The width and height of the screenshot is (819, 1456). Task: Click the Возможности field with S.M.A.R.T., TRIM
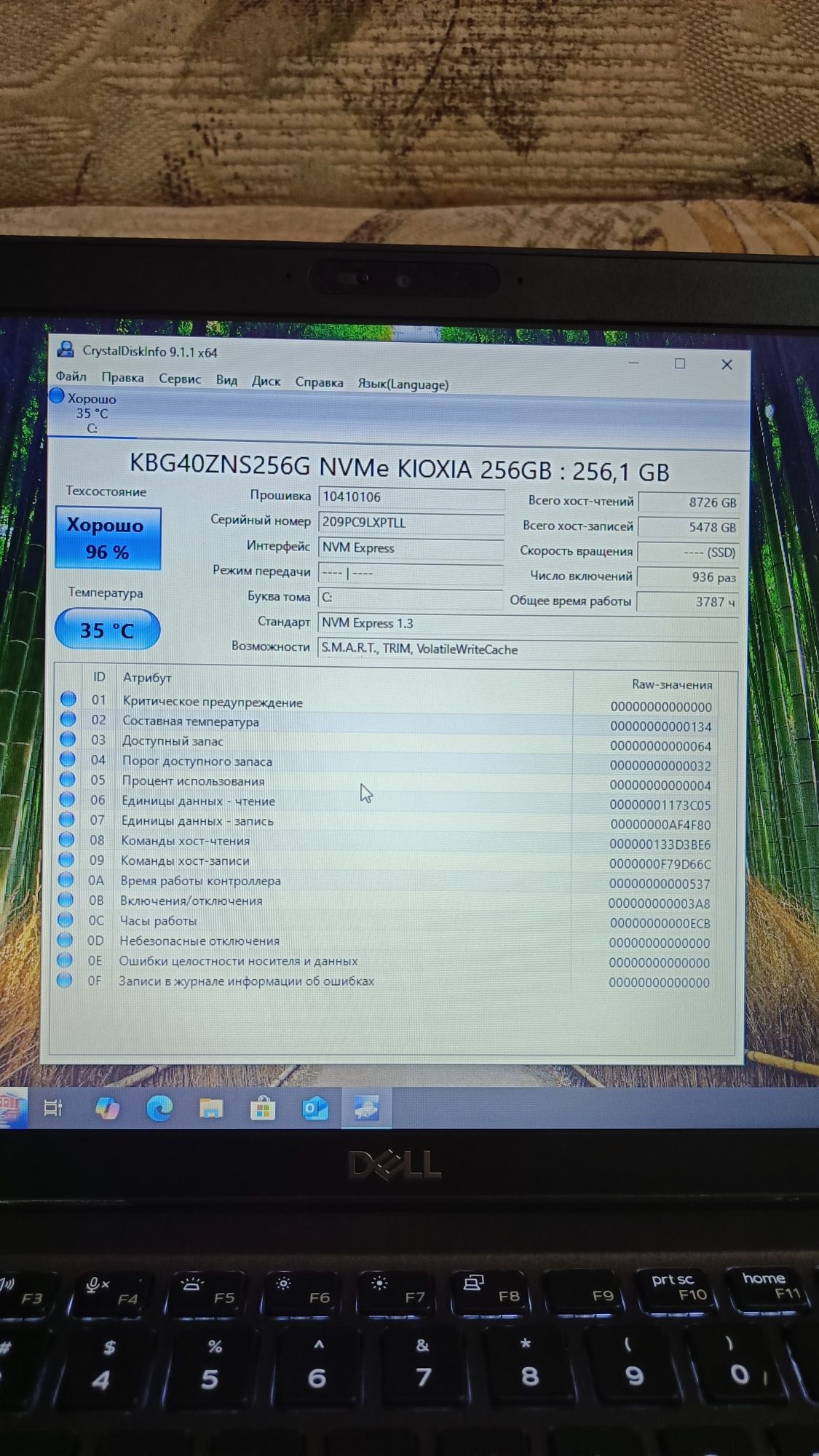point(528,649)
